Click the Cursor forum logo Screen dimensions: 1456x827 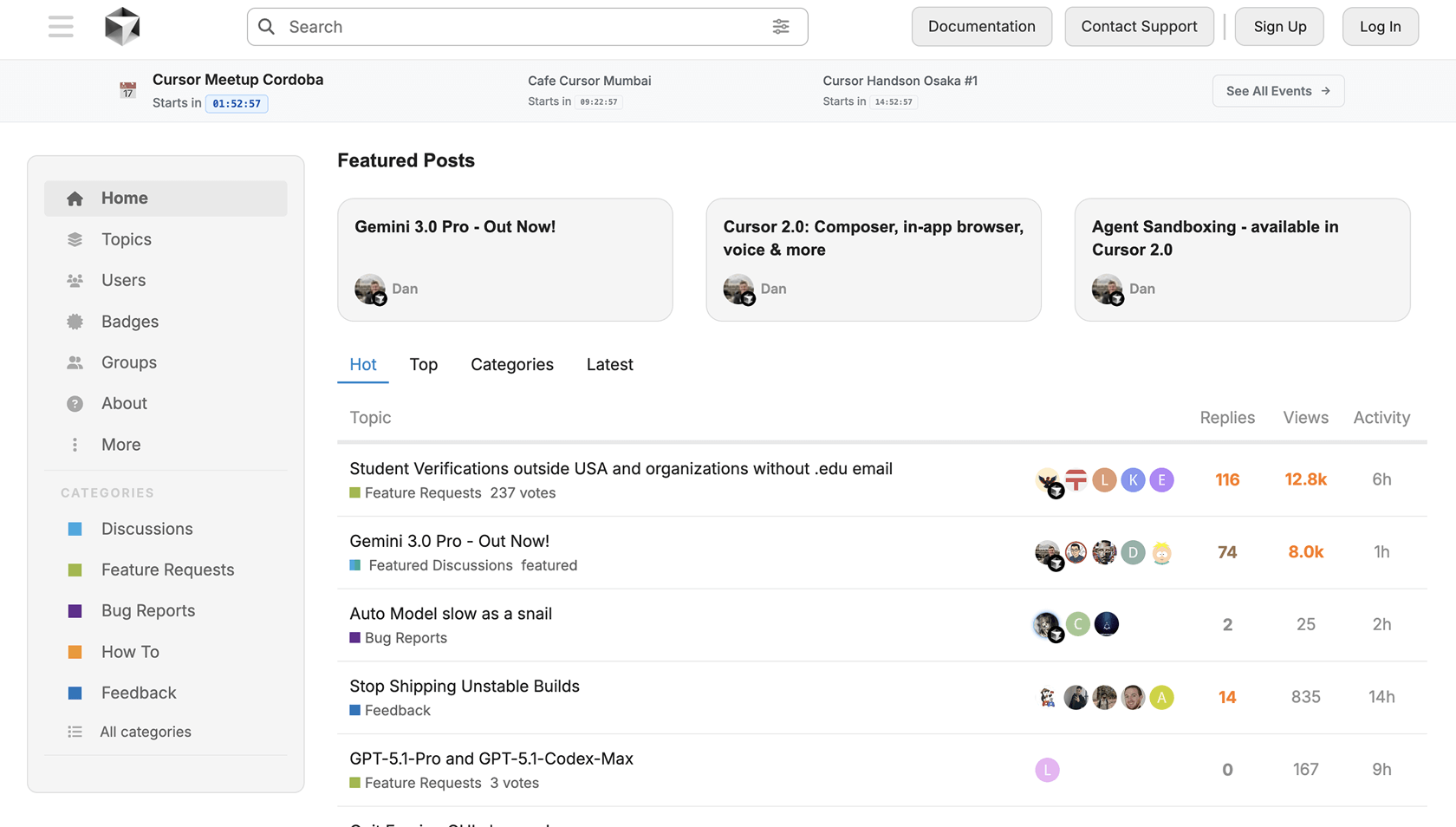(122, 26)
